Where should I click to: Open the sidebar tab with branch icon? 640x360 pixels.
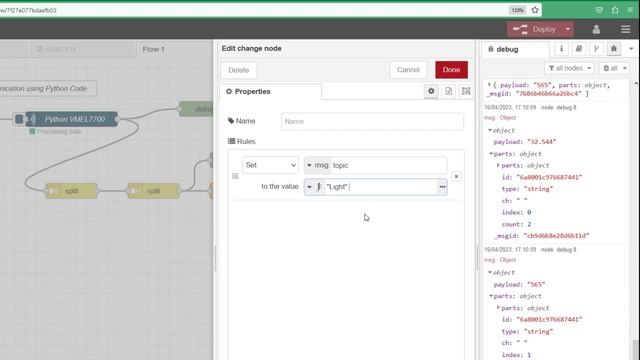[596, 49]
